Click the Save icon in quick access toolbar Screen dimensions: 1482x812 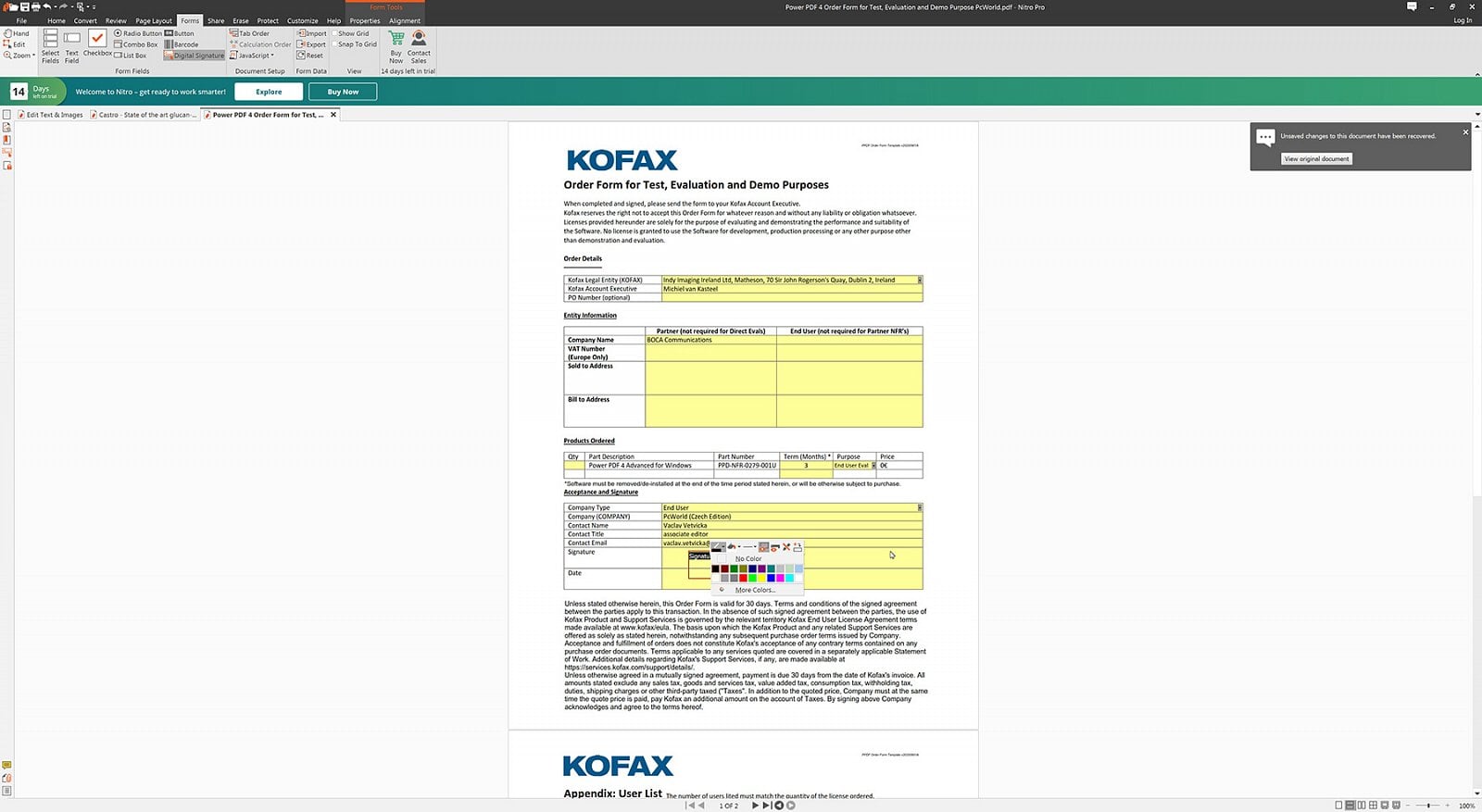(25, 6)
